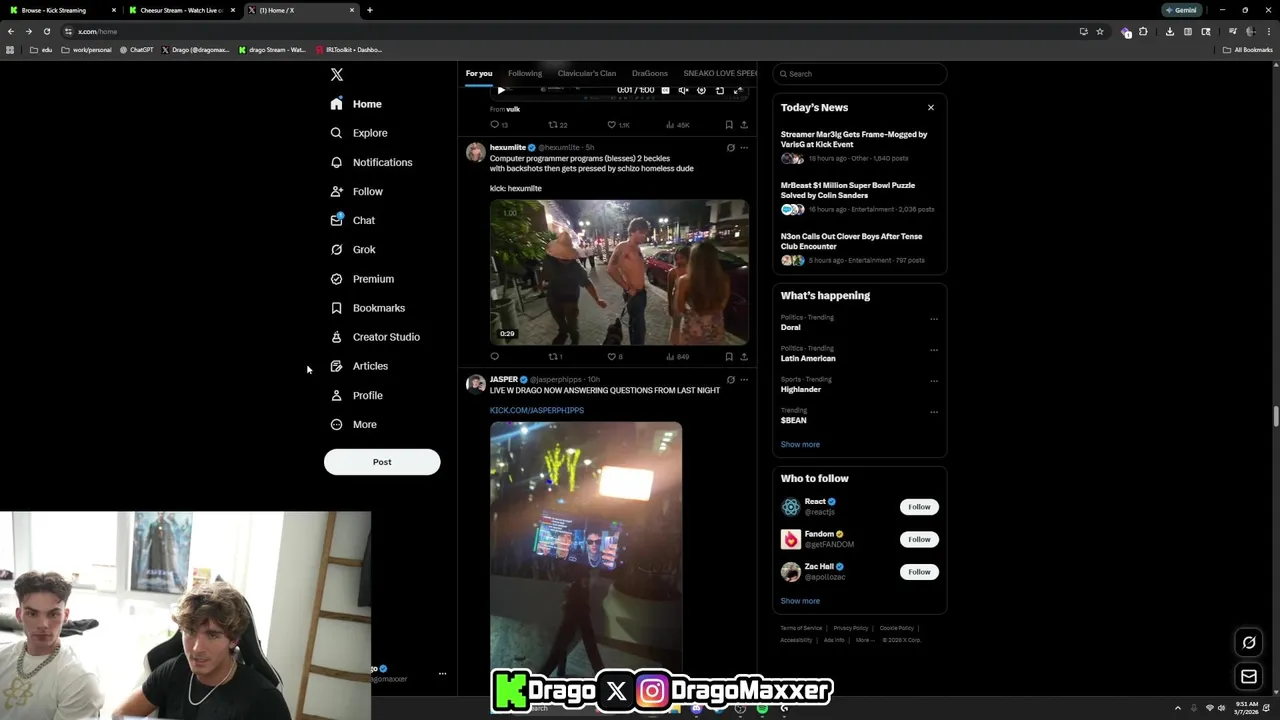This screenshot has height=720, width=1280.
Task: Play the video at the top
Action: [501, 90]
